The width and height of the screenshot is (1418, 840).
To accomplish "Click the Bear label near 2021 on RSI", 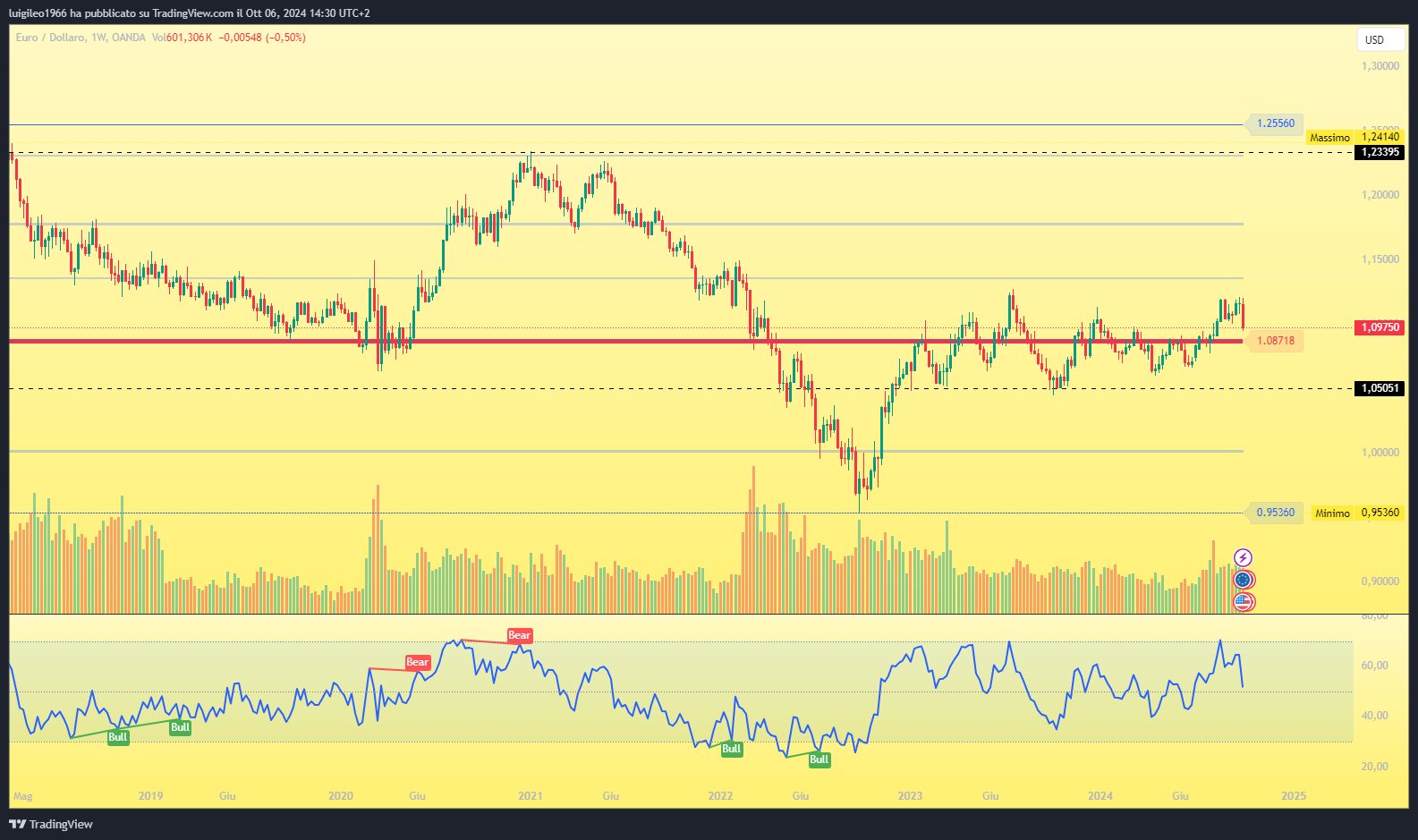I will tap(520, 636).
